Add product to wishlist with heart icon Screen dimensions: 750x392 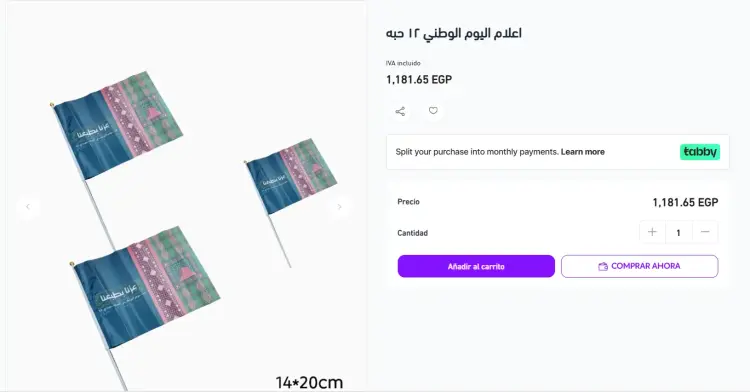pos(433,111)
